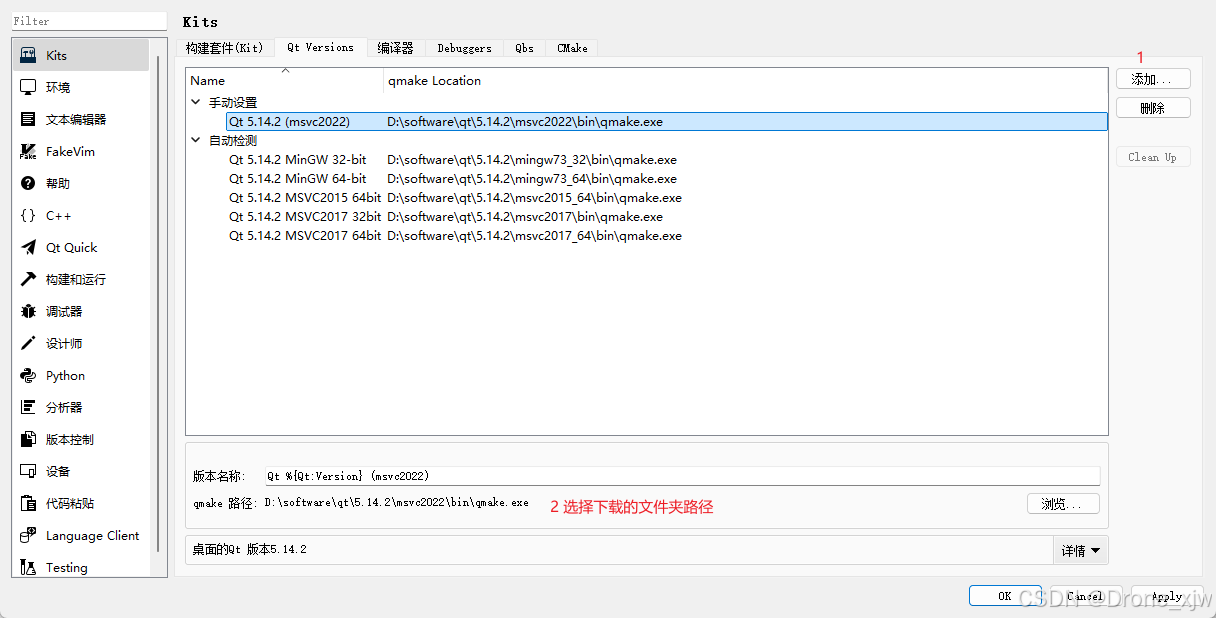This screenshot has height=618, width=1216.
Task: Switch to the Debuggers tab
Action: [x=464, y=48]
